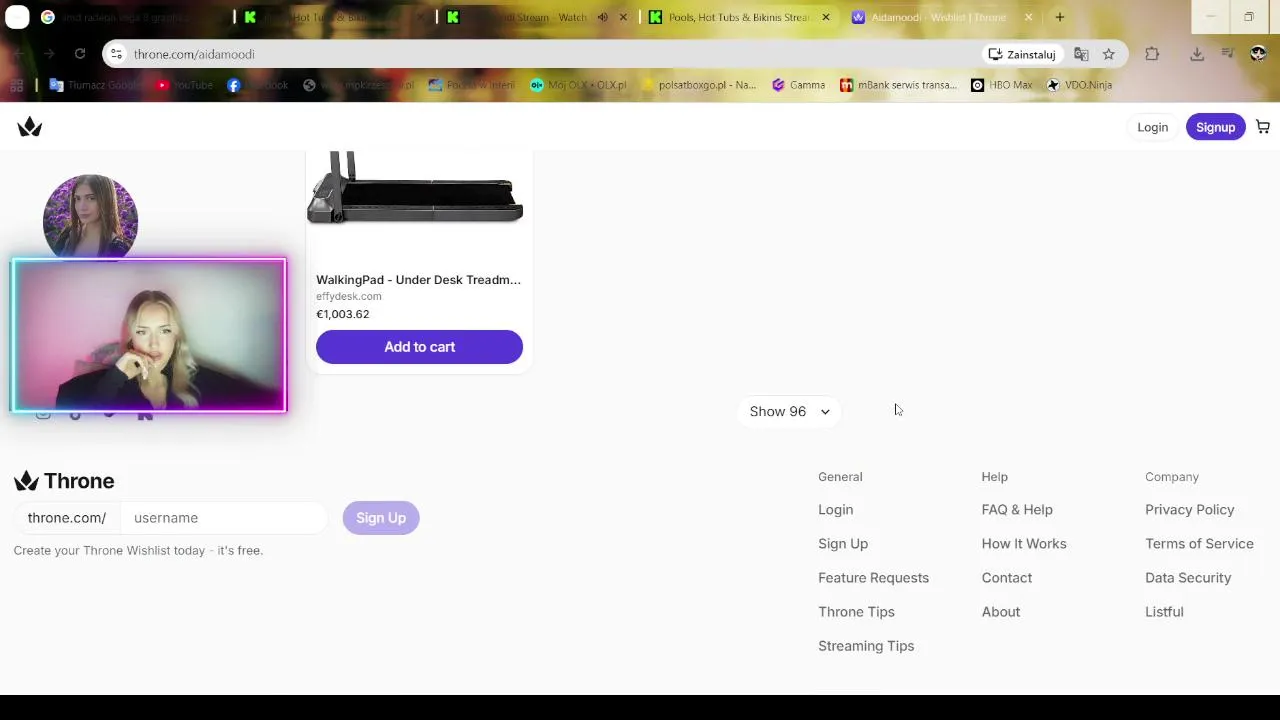Open the Data Security link
Screen dimensions: 1280x720
point(1188,578)
